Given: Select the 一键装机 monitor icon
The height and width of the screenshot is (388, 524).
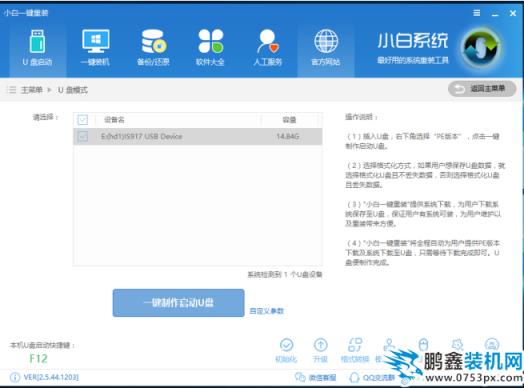Looking at the screenshot, I should [96, 41].
